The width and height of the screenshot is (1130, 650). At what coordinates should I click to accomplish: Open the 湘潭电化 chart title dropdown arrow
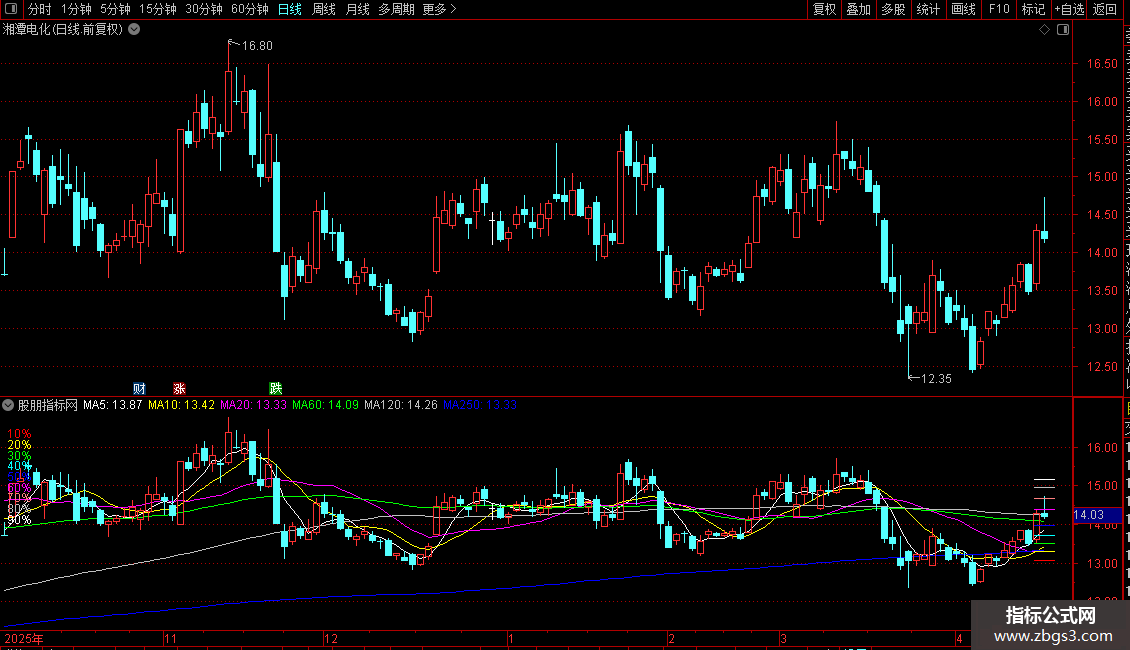pyautogui.click(x=134, y=30)
